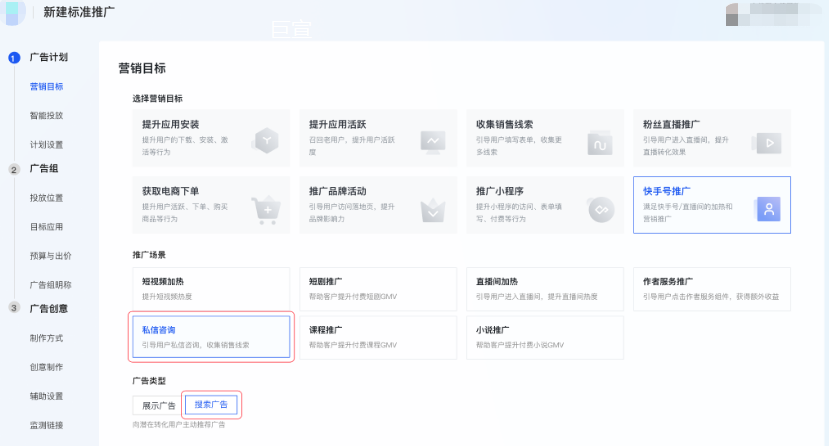The width and height of the screenshot is (829, 446).
Task: Click the logo icon beside 新建标准推广
Action: coord(14,13)
